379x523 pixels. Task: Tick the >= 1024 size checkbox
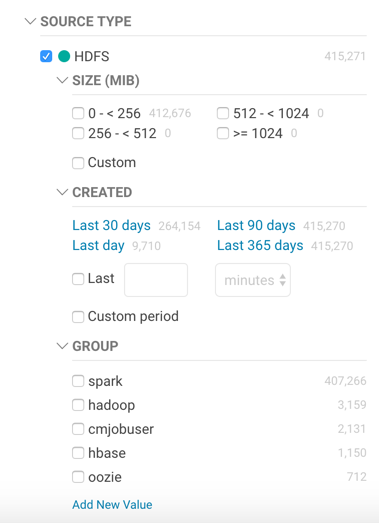tap(223, 133)
